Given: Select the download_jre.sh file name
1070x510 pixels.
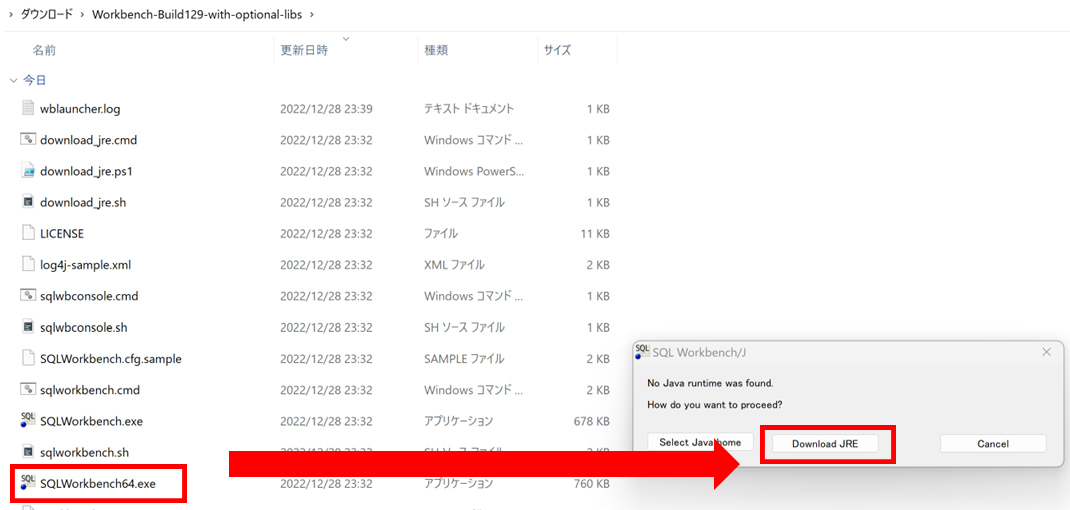Looking at the screenshot, I should click(83, 202).
